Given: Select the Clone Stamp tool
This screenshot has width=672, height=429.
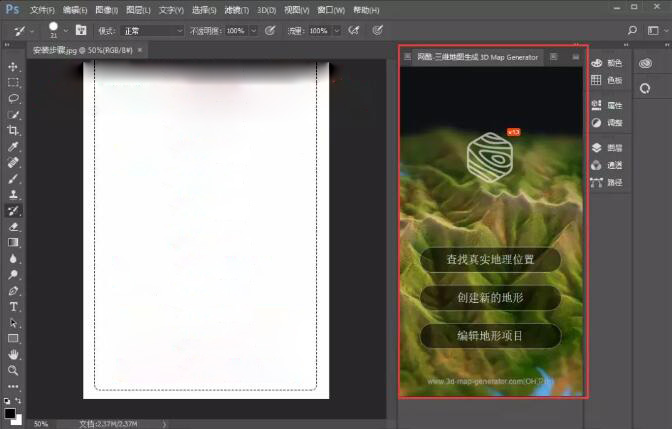Looking at the screenshot, I should pos(13,195).
